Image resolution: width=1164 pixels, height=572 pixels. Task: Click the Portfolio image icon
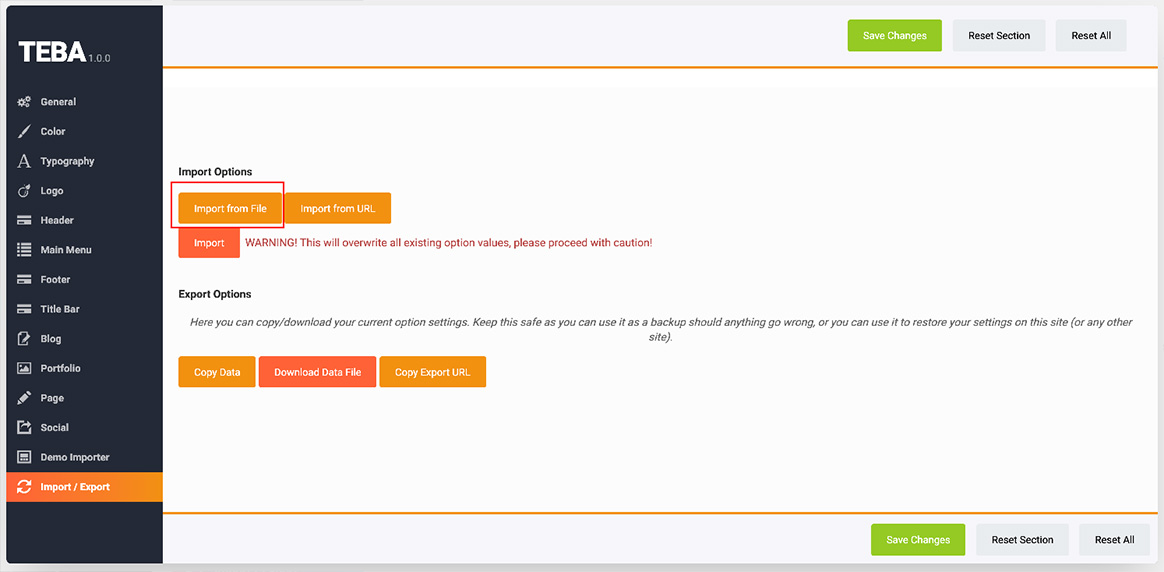pos(24,369)
